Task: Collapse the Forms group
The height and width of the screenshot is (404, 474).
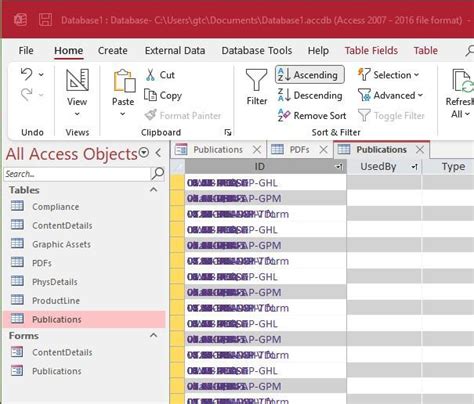Action: pyautogui.click(x=153, y=335)
